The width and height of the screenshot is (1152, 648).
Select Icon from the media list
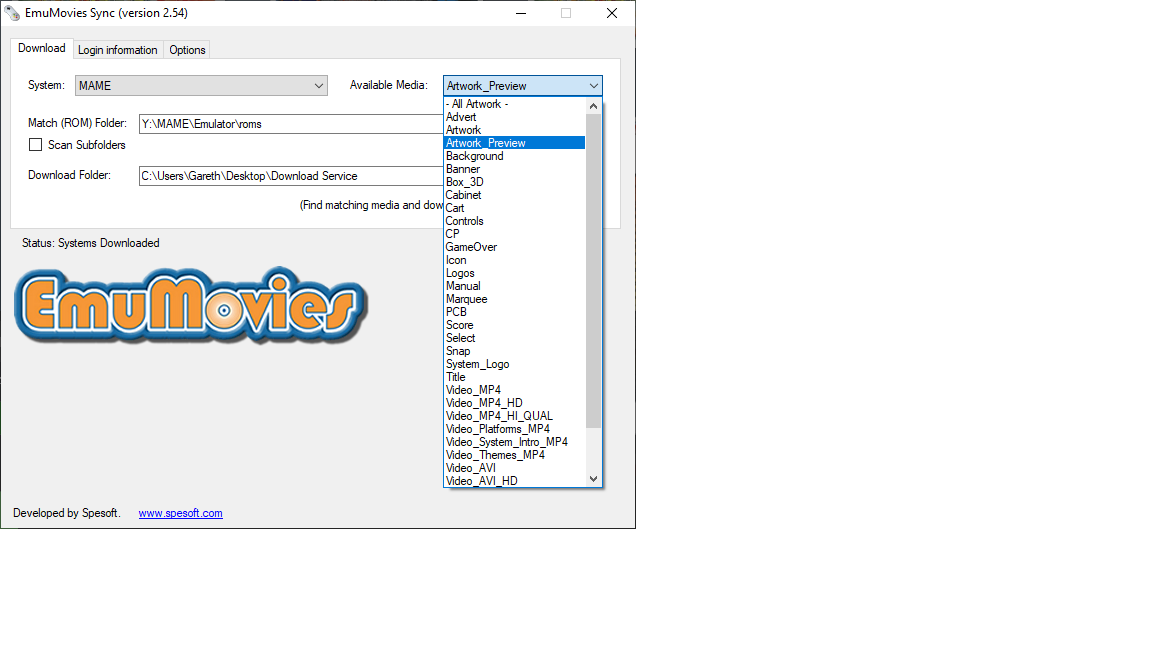(515, 260)
